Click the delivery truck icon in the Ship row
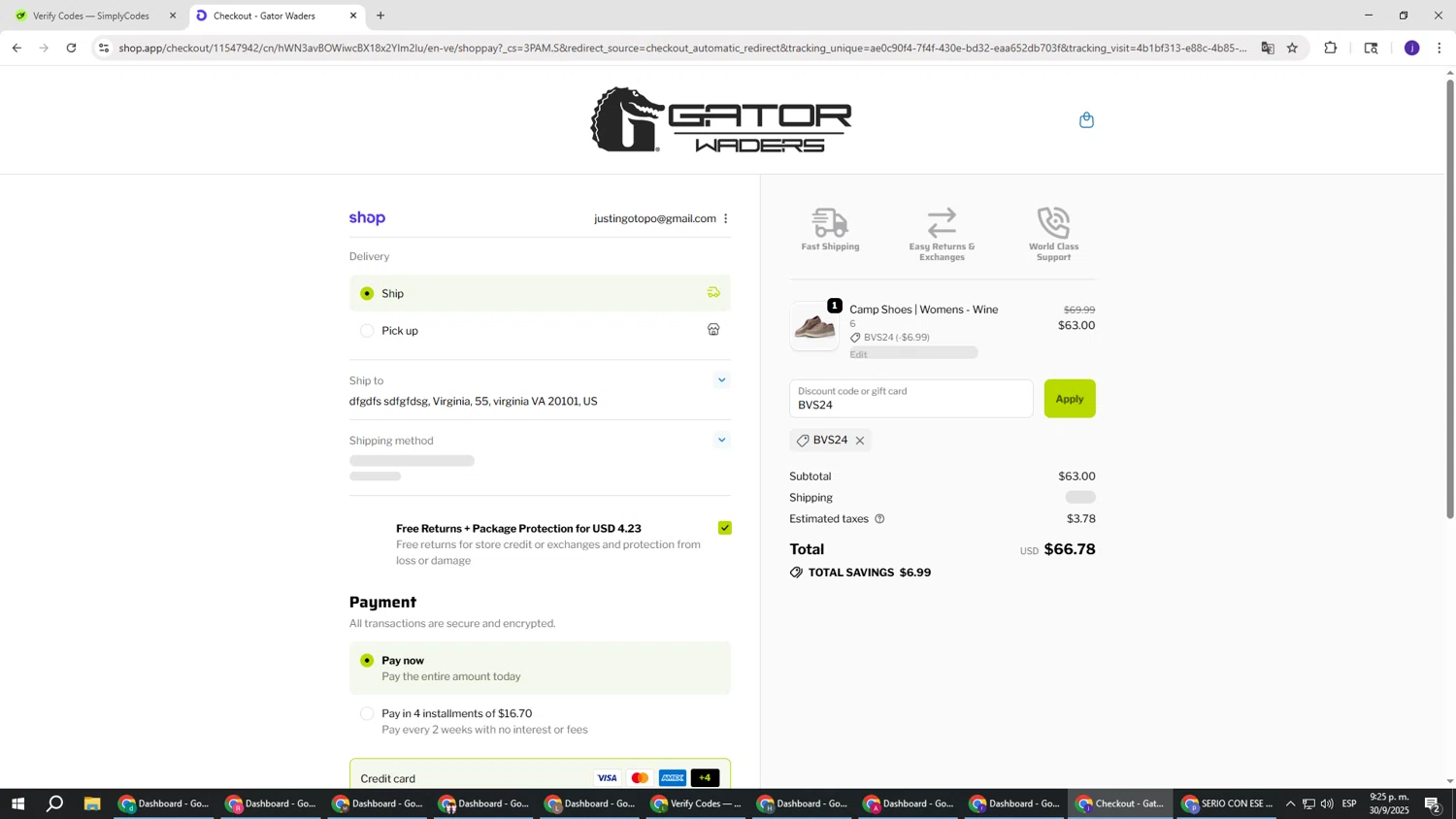Image resolution: width=1456 pixels, height=819 pixels. (x=713, y=292)
